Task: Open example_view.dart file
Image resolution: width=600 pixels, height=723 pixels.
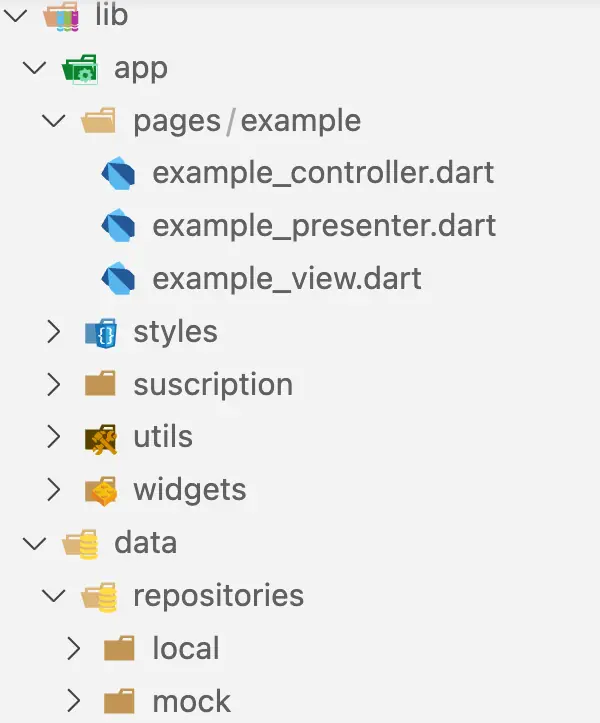Action: tap(287, 278)
